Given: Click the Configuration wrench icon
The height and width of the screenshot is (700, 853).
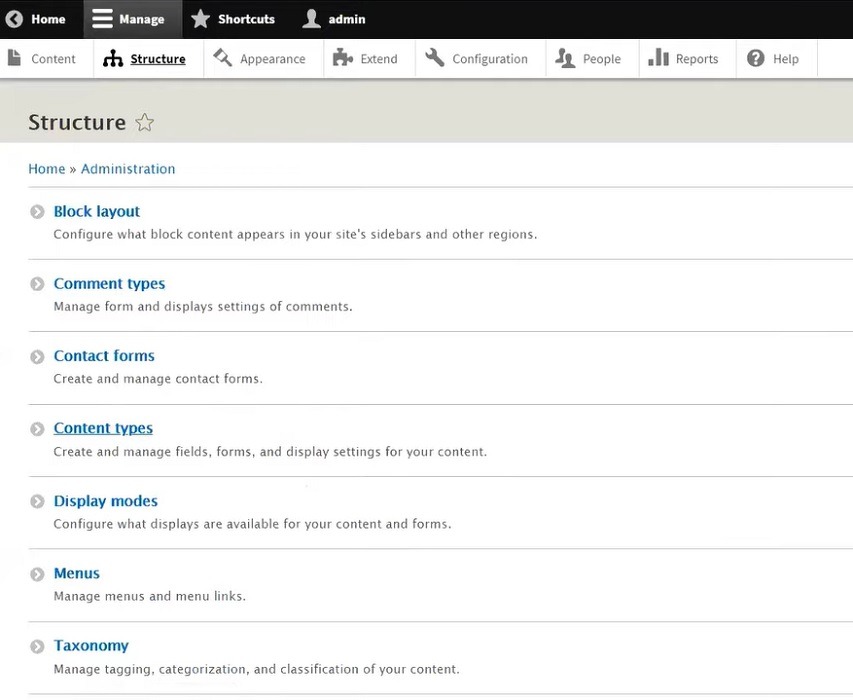Looking at the screenshot, I should click(435, 58).
